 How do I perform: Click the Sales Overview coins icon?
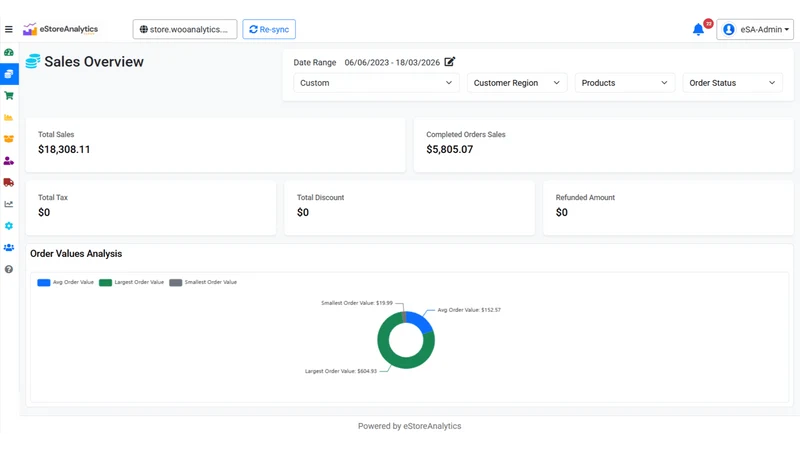coord(33,61)
